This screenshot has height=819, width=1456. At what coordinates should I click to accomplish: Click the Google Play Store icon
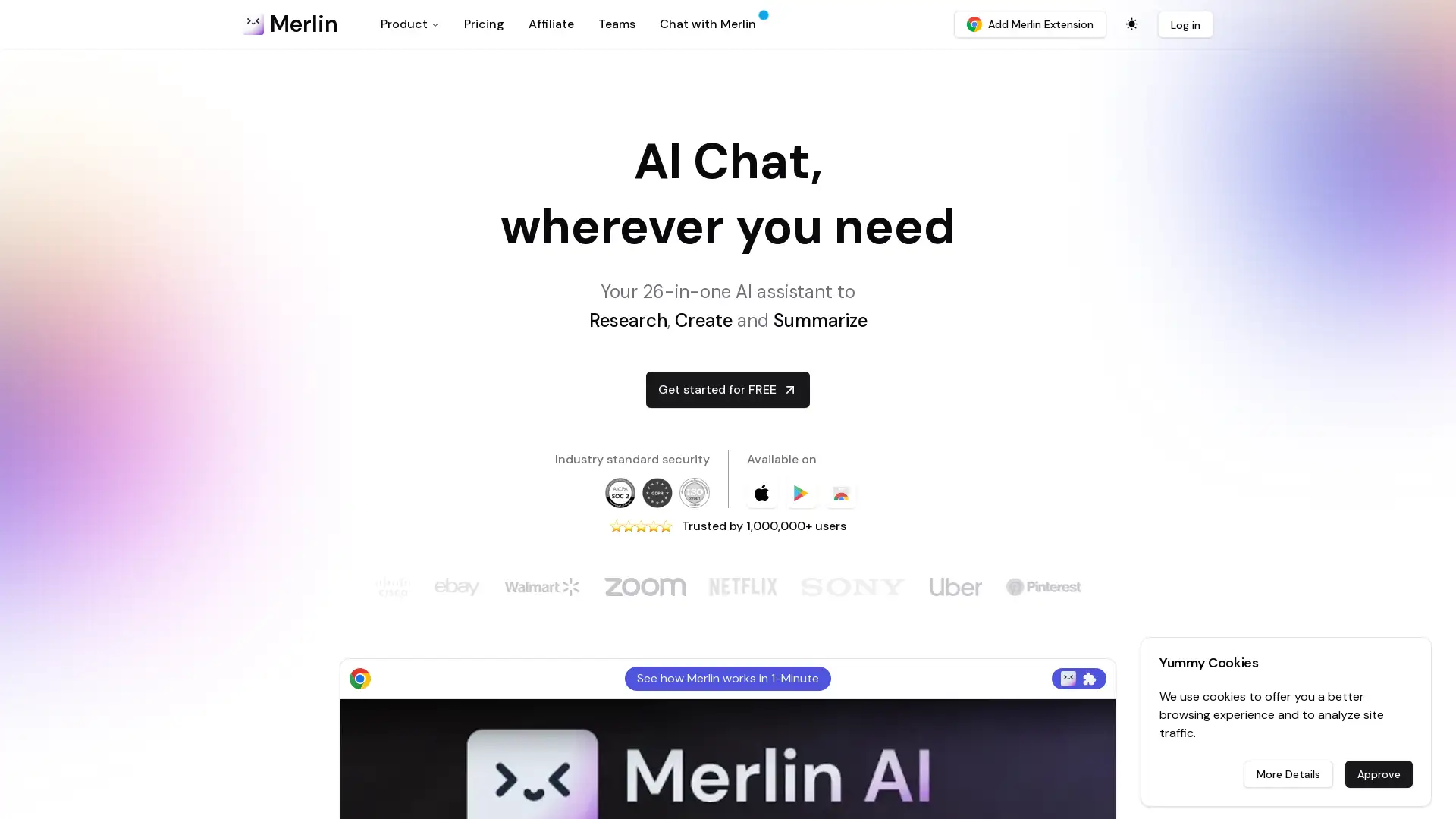[x=800, y=492]
